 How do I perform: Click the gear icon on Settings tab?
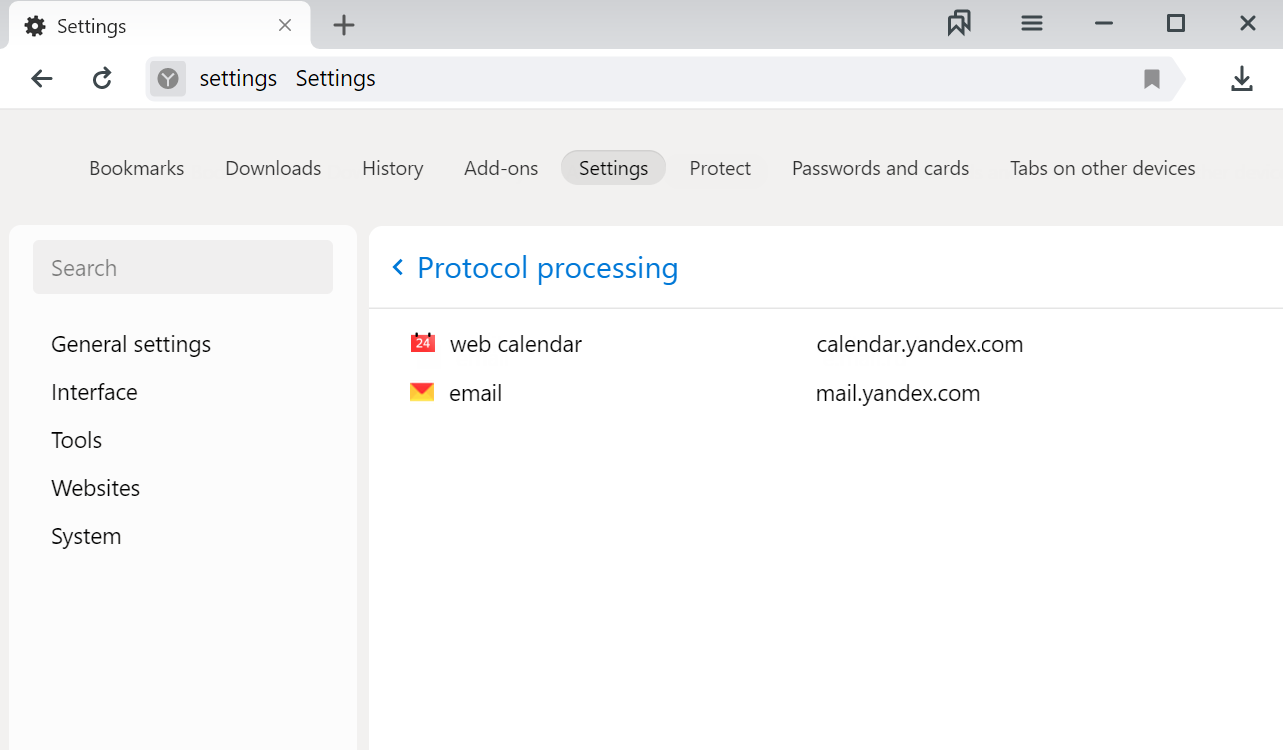click(x=35, y=26)
